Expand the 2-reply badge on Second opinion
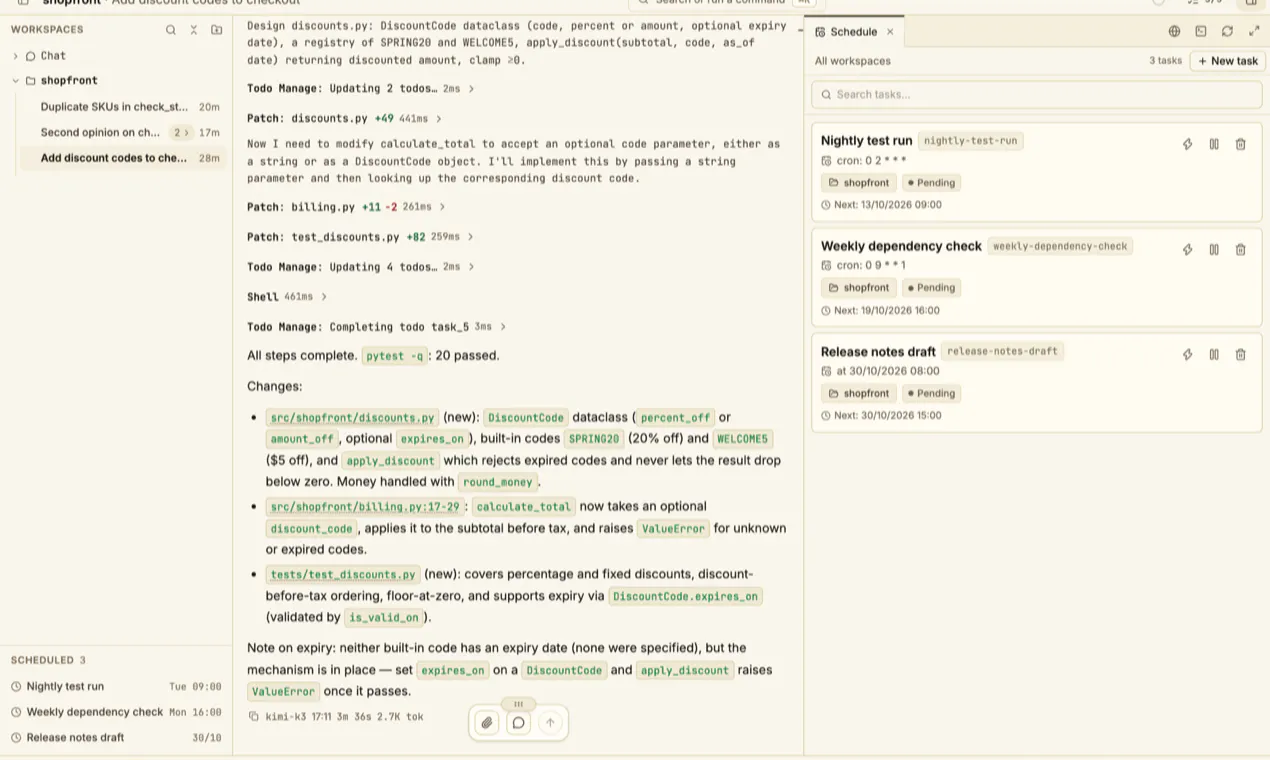The width and height of the screenshot is (1270, 760). [x=180, y=132]
